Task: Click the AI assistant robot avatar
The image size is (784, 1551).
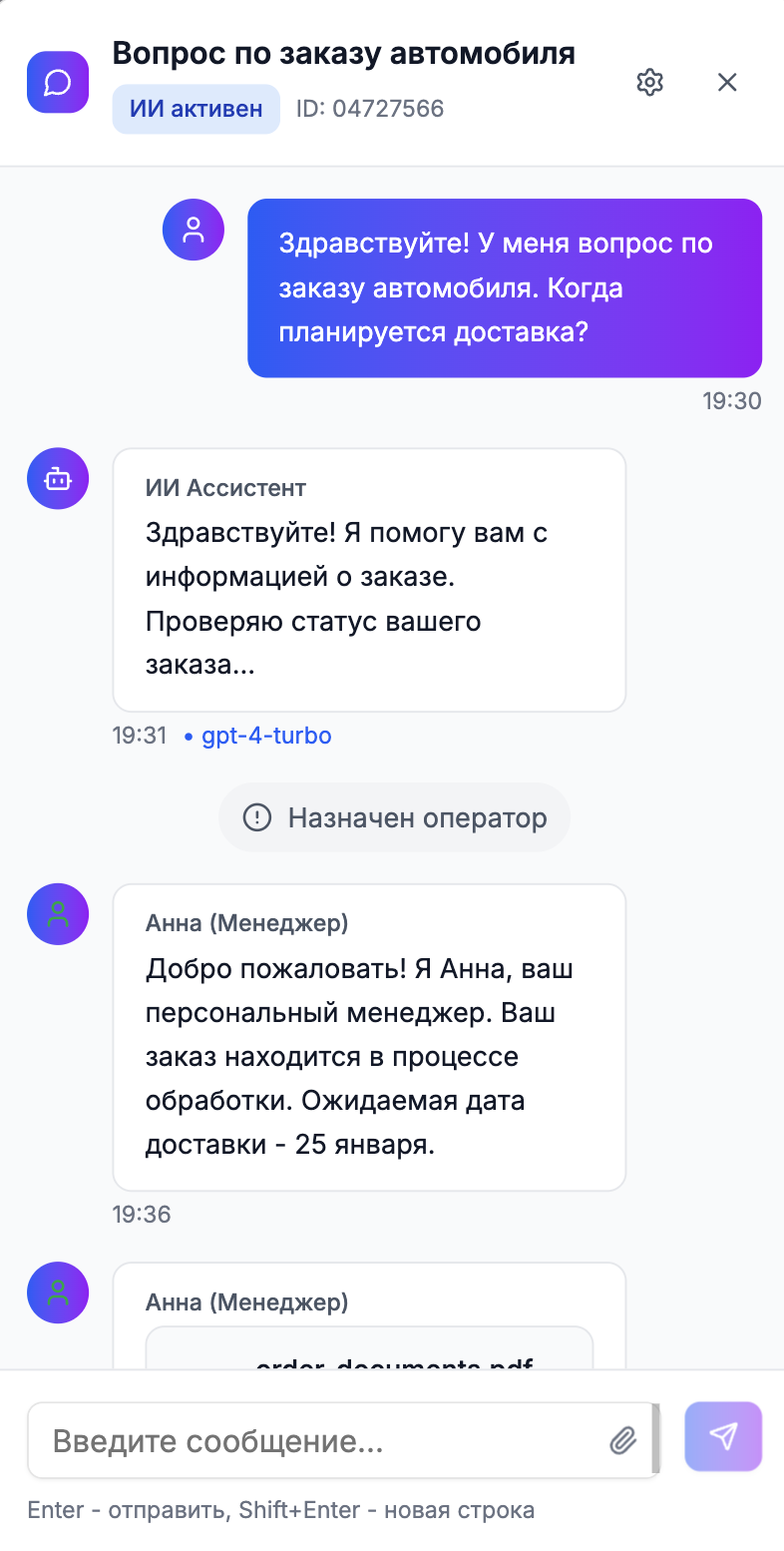Action: pos(58,479)
